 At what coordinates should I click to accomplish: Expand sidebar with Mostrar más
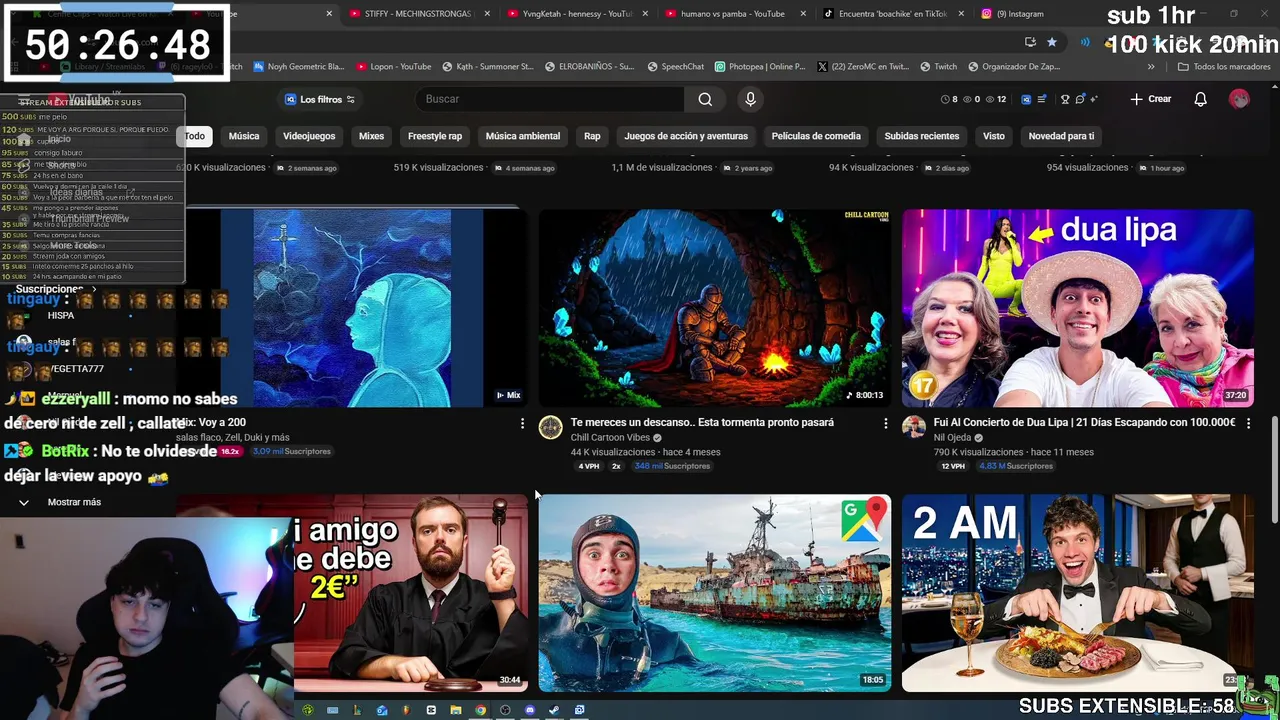(62, 502)
